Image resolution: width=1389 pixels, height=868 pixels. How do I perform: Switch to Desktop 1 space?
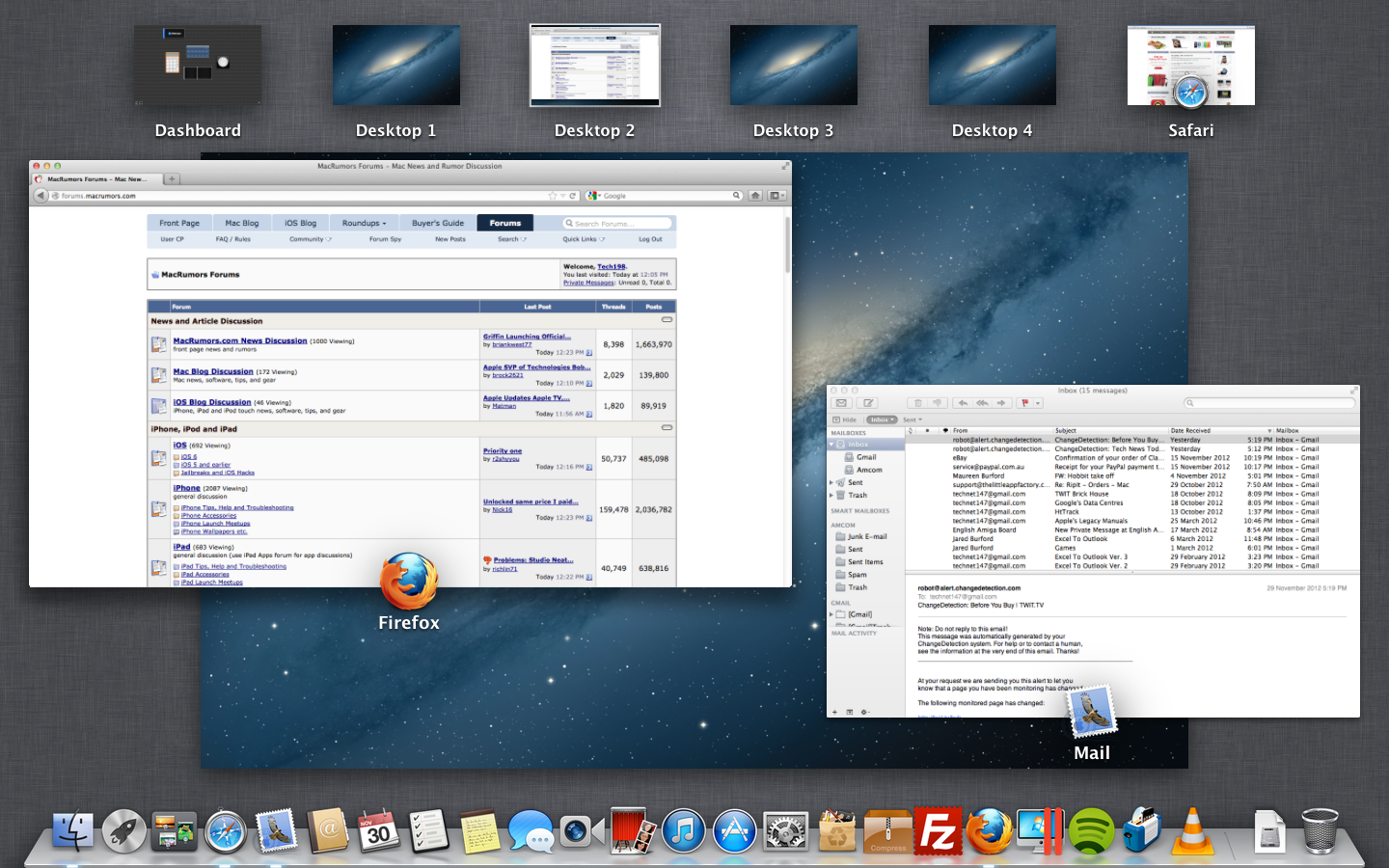point(396,66)
